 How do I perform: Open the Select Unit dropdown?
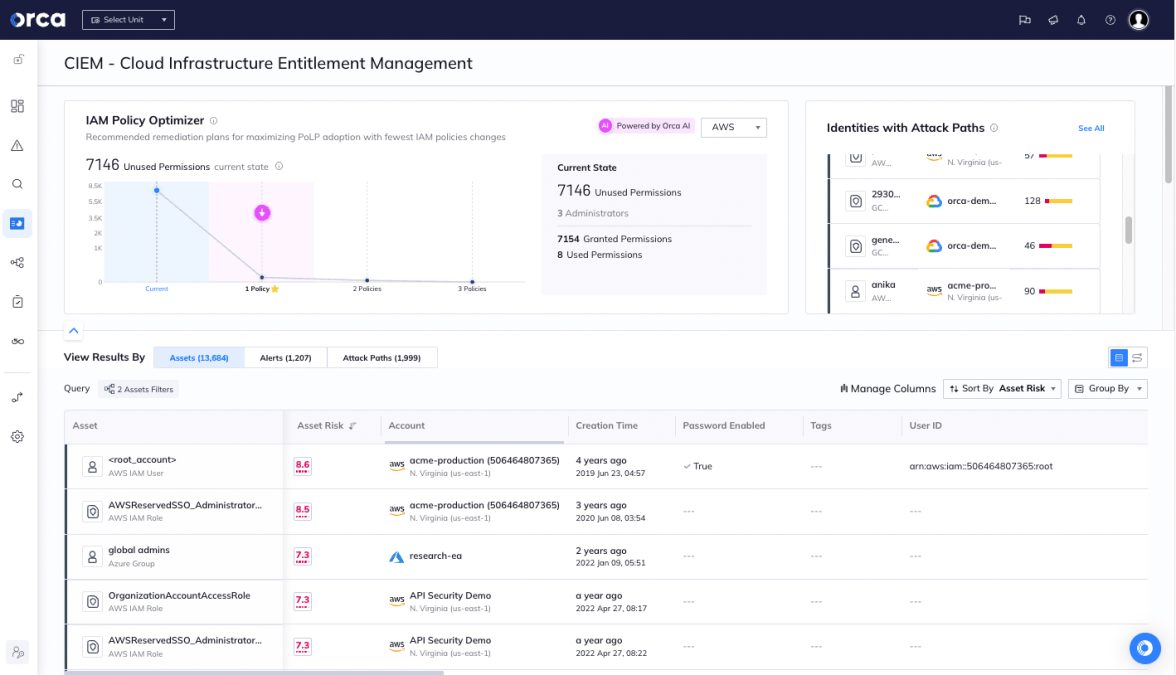tap(128, 20)
